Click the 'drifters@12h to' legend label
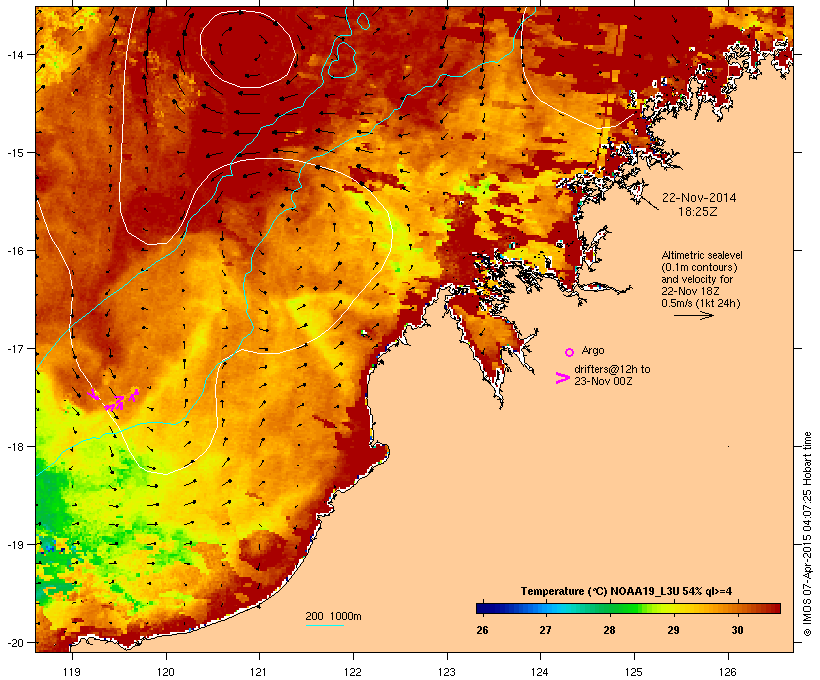The image size is (820, 680). pos(612,369)
